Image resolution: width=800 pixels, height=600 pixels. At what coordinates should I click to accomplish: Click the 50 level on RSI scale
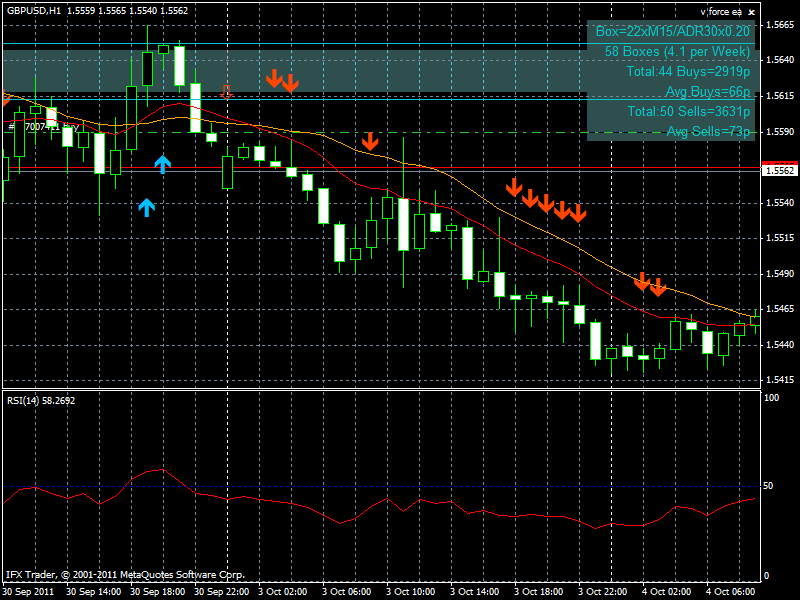tap(768, 486)
